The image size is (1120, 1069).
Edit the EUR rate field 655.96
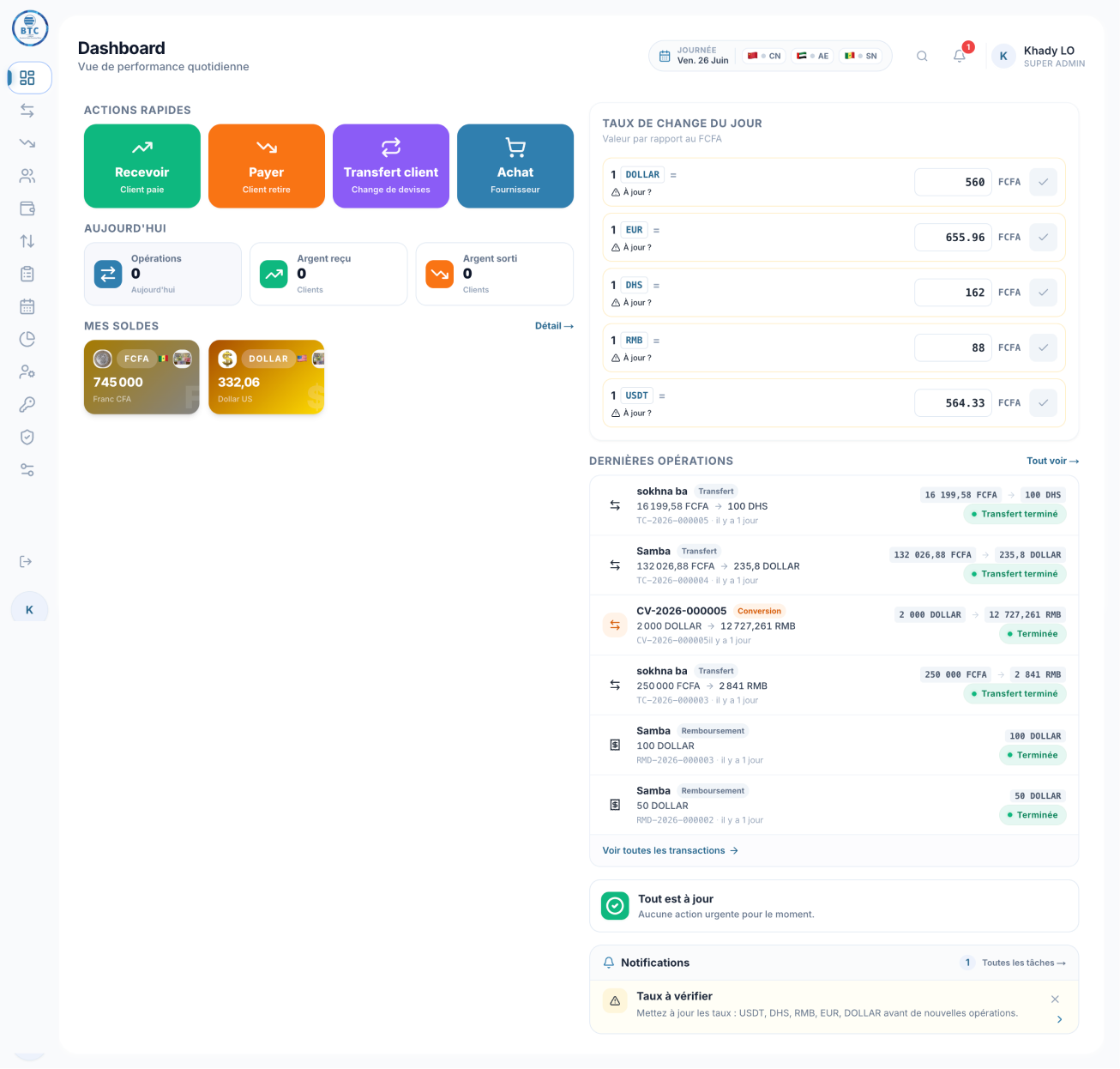[953, 237]
